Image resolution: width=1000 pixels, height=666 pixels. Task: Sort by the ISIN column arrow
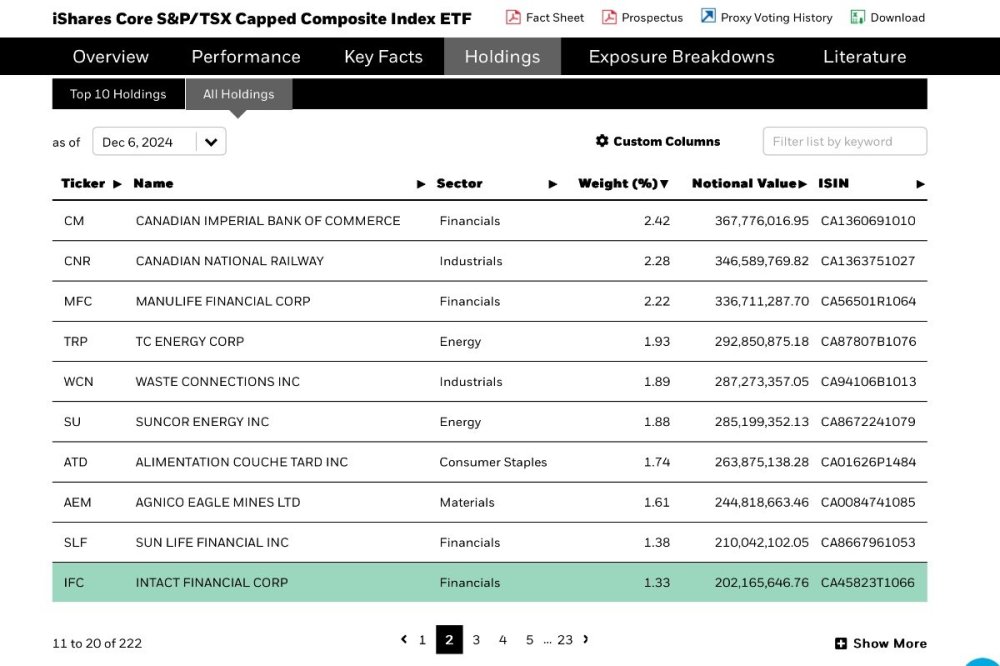tap(920, 184)
